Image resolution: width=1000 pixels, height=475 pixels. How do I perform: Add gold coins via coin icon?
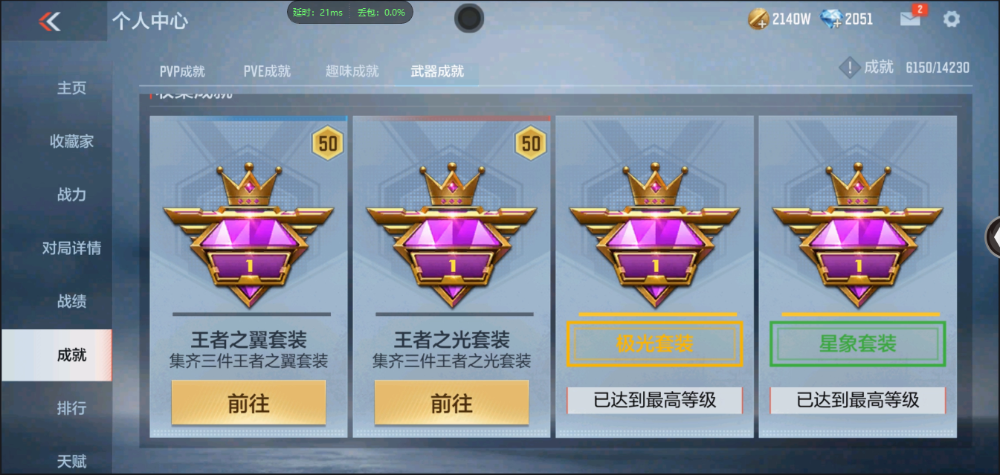tap(758, 19)
